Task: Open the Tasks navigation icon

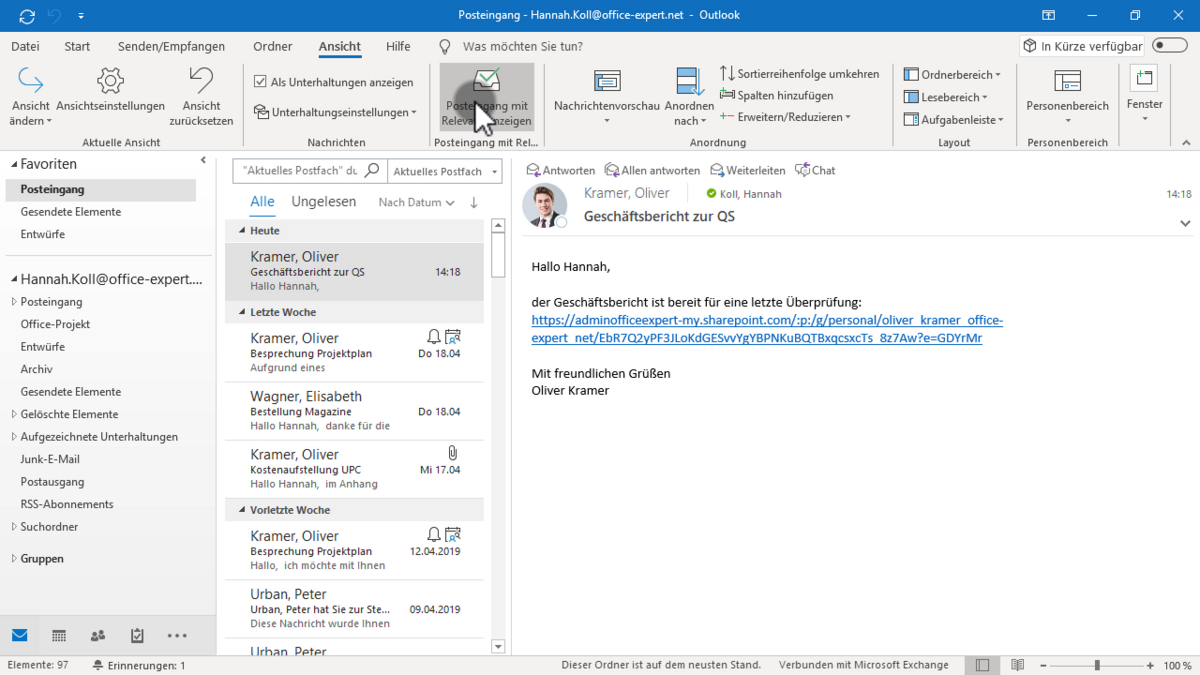Action: (137, 636)
